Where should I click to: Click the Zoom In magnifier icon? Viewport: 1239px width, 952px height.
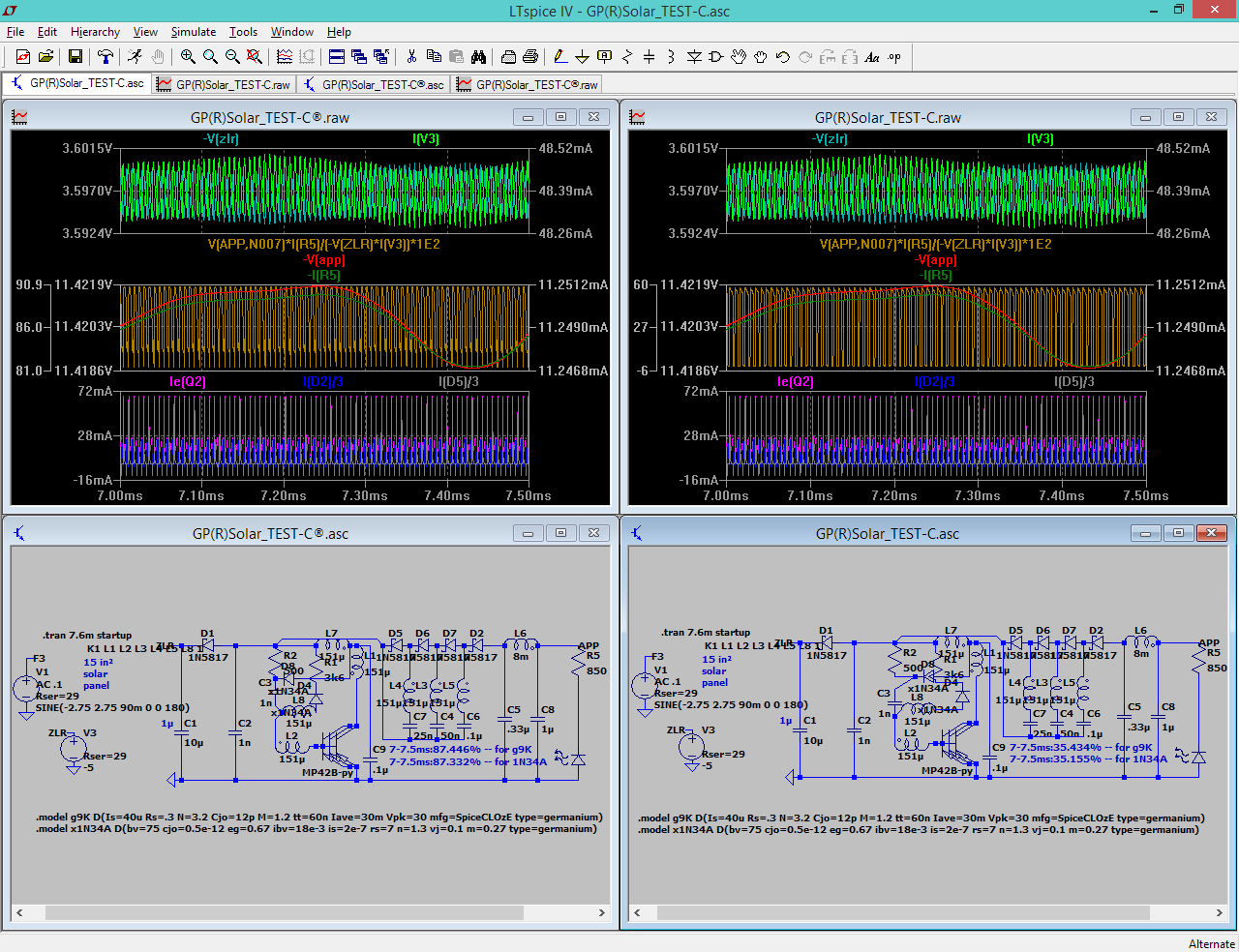[x=188, y=57]
